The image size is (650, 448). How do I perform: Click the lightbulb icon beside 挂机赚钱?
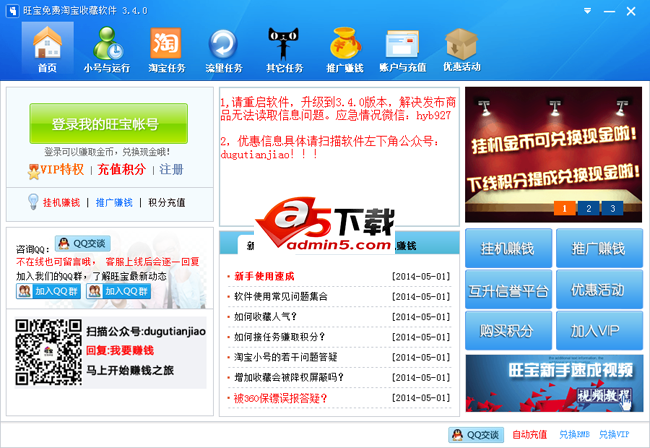click(33, 201)
